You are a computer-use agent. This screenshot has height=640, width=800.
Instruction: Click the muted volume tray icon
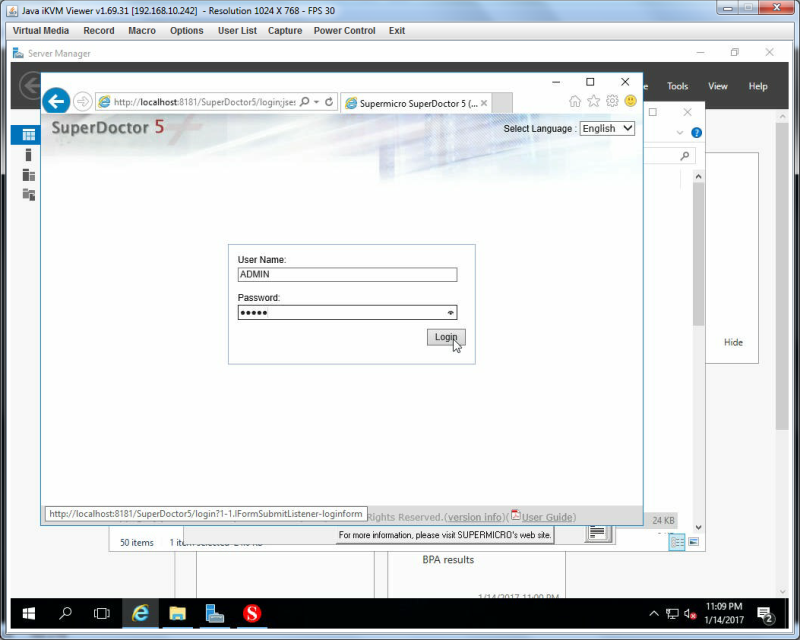[x=690, y=614]
